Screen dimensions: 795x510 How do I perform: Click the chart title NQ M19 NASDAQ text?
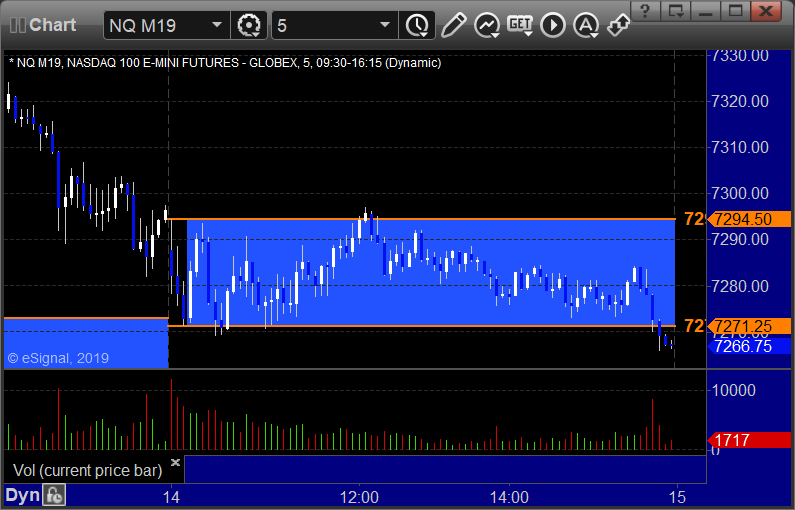225,63
